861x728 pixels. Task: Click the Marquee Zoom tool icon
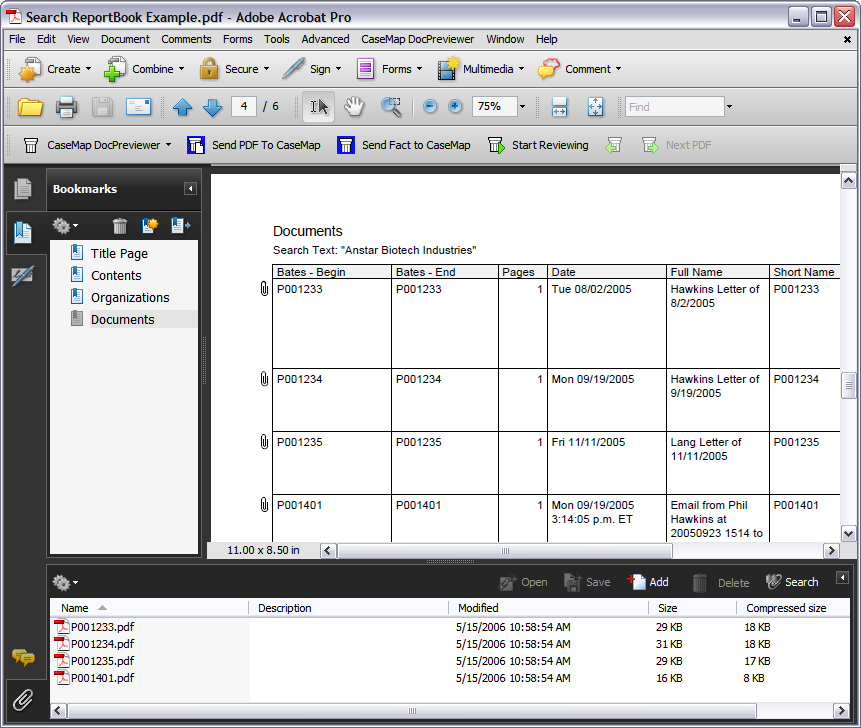pos(390,107)
